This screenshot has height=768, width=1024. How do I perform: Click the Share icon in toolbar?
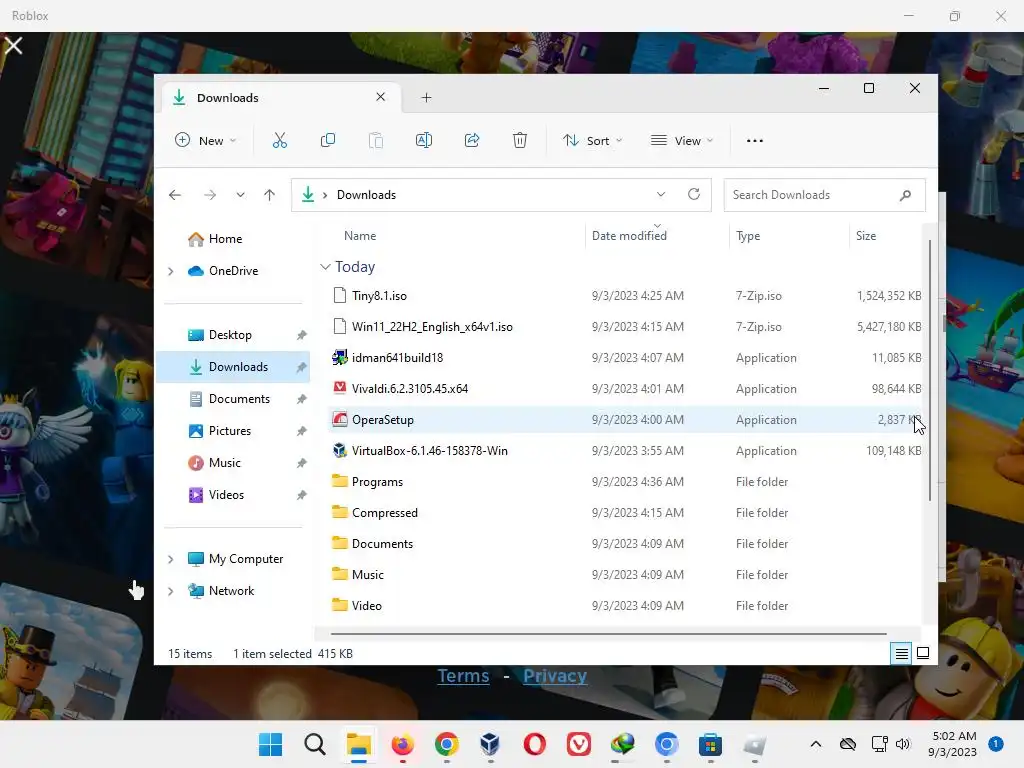(472, 140)
